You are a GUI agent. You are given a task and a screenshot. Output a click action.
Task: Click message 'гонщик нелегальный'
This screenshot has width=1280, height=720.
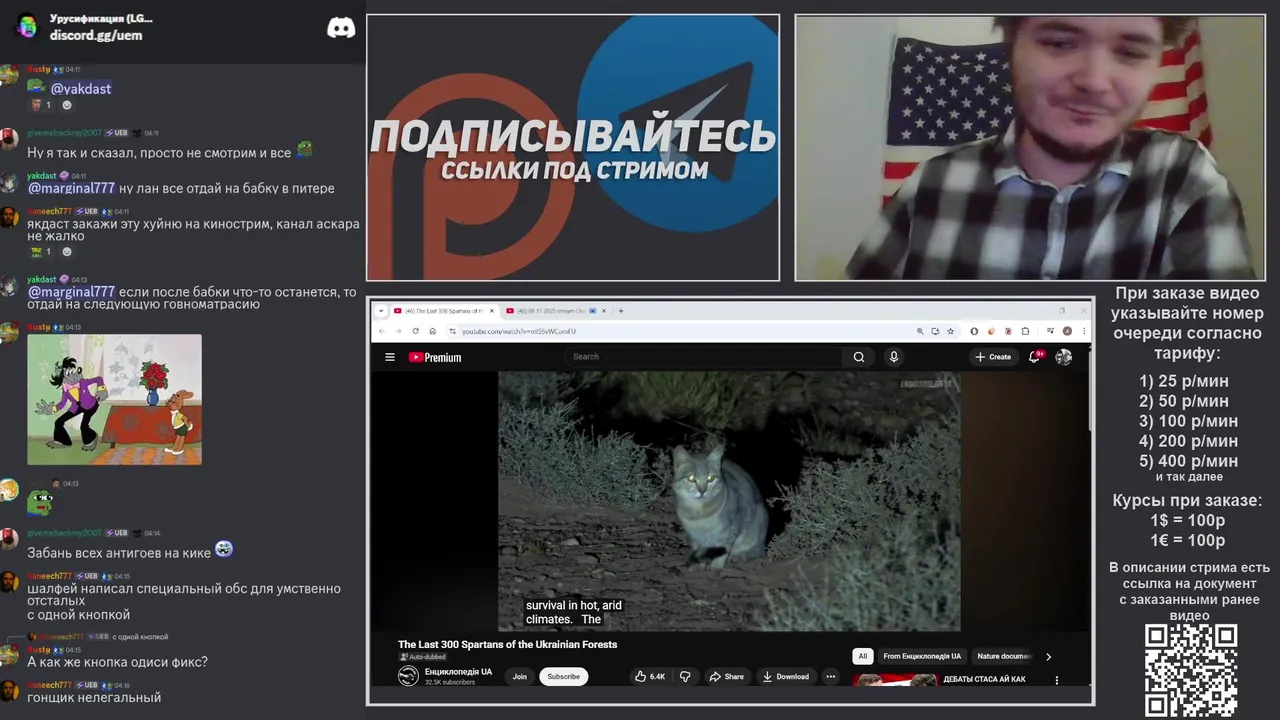(94, 698)
